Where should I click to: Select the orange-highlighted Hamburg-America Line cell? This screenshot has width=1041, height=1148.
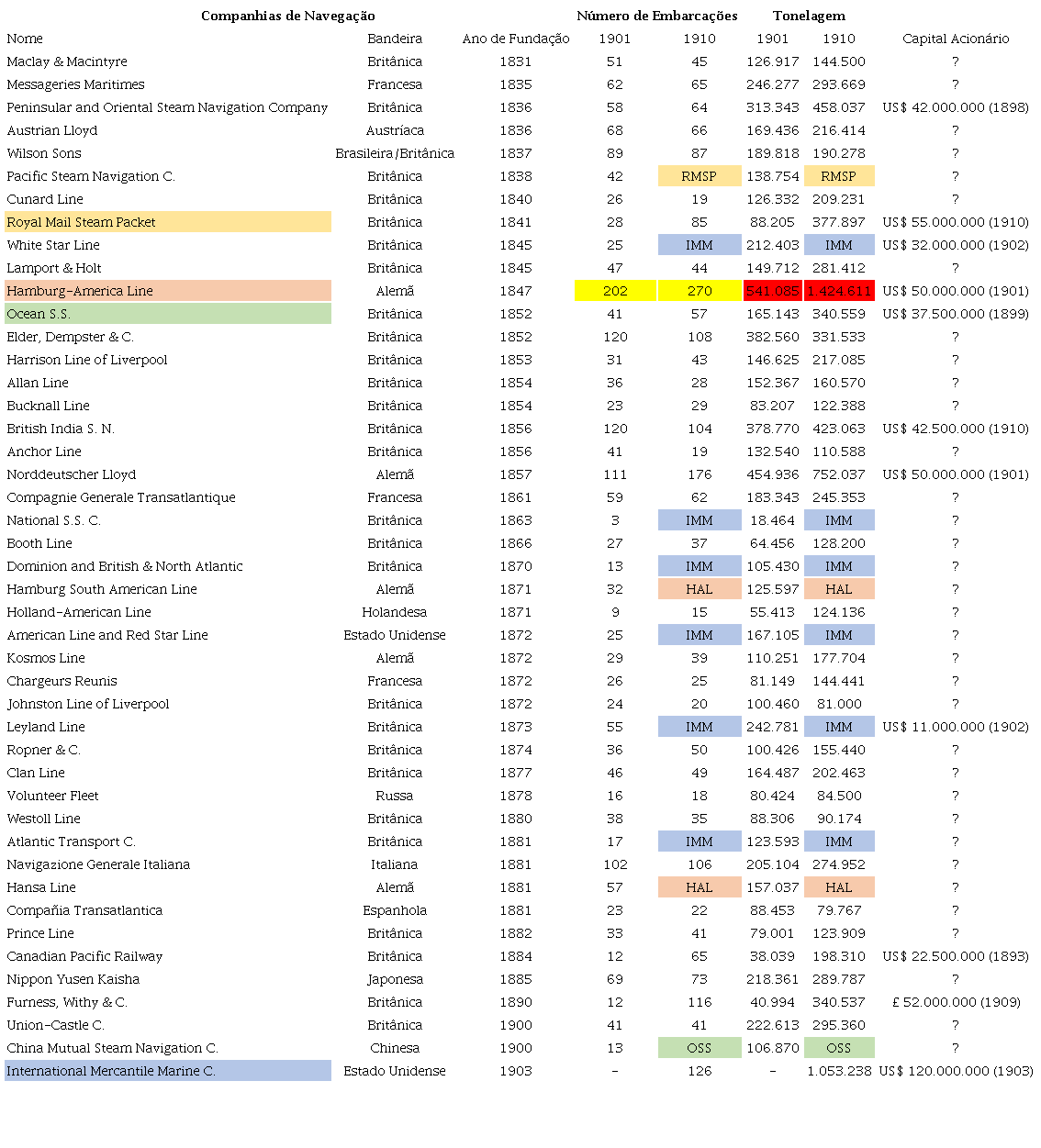click(x=168, y=291)
